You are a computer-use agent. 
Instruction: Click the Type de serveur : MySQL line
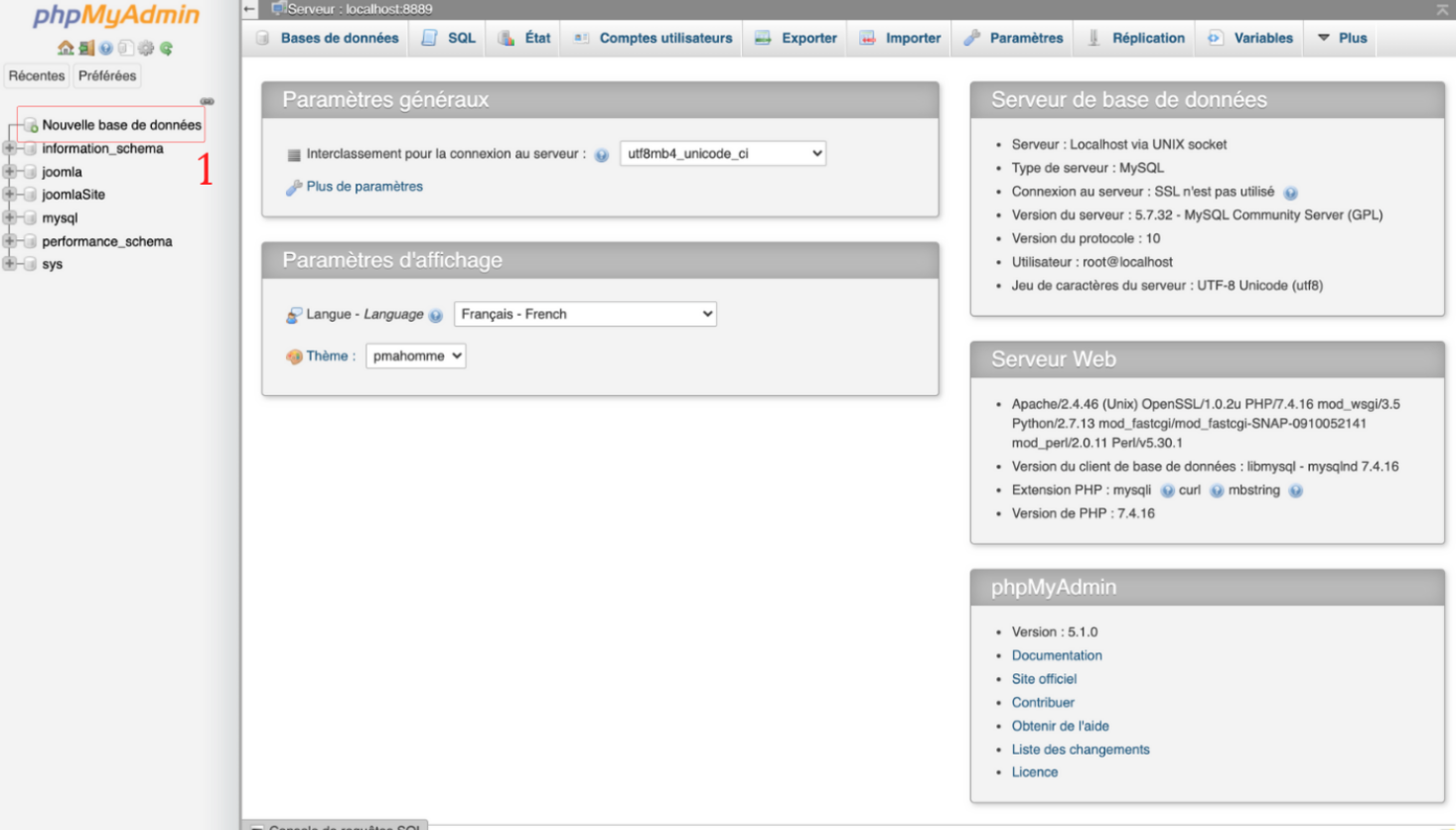1088,168
